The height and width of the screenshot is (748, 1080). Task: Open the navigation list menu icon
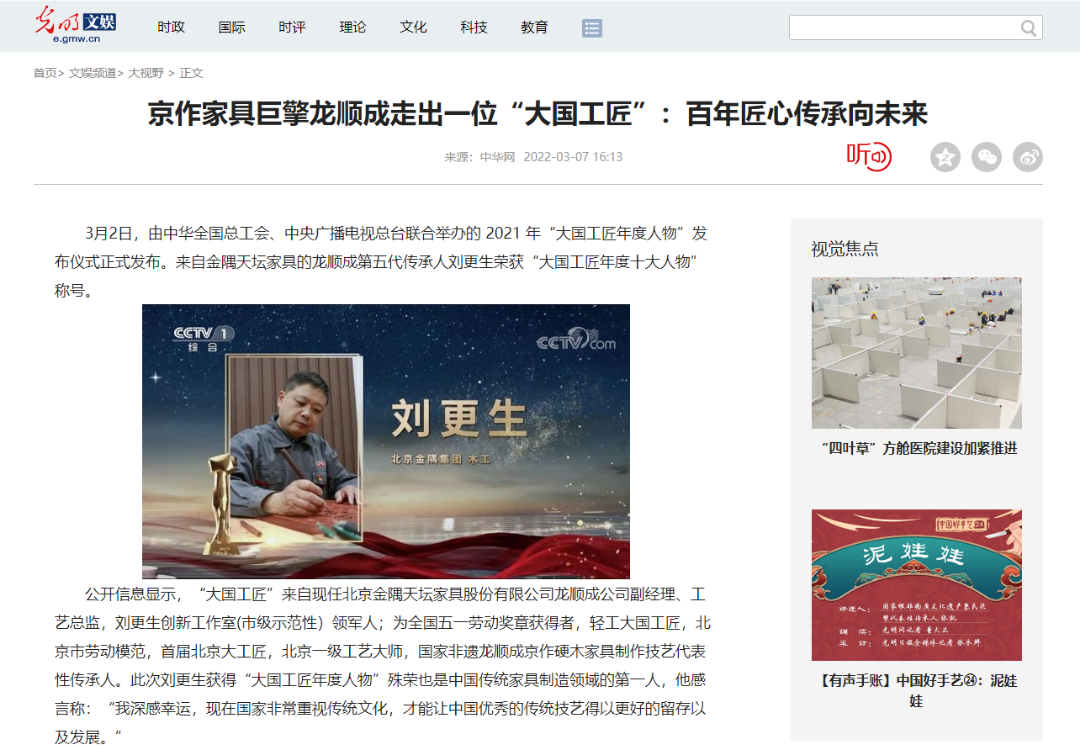(592, 28)
